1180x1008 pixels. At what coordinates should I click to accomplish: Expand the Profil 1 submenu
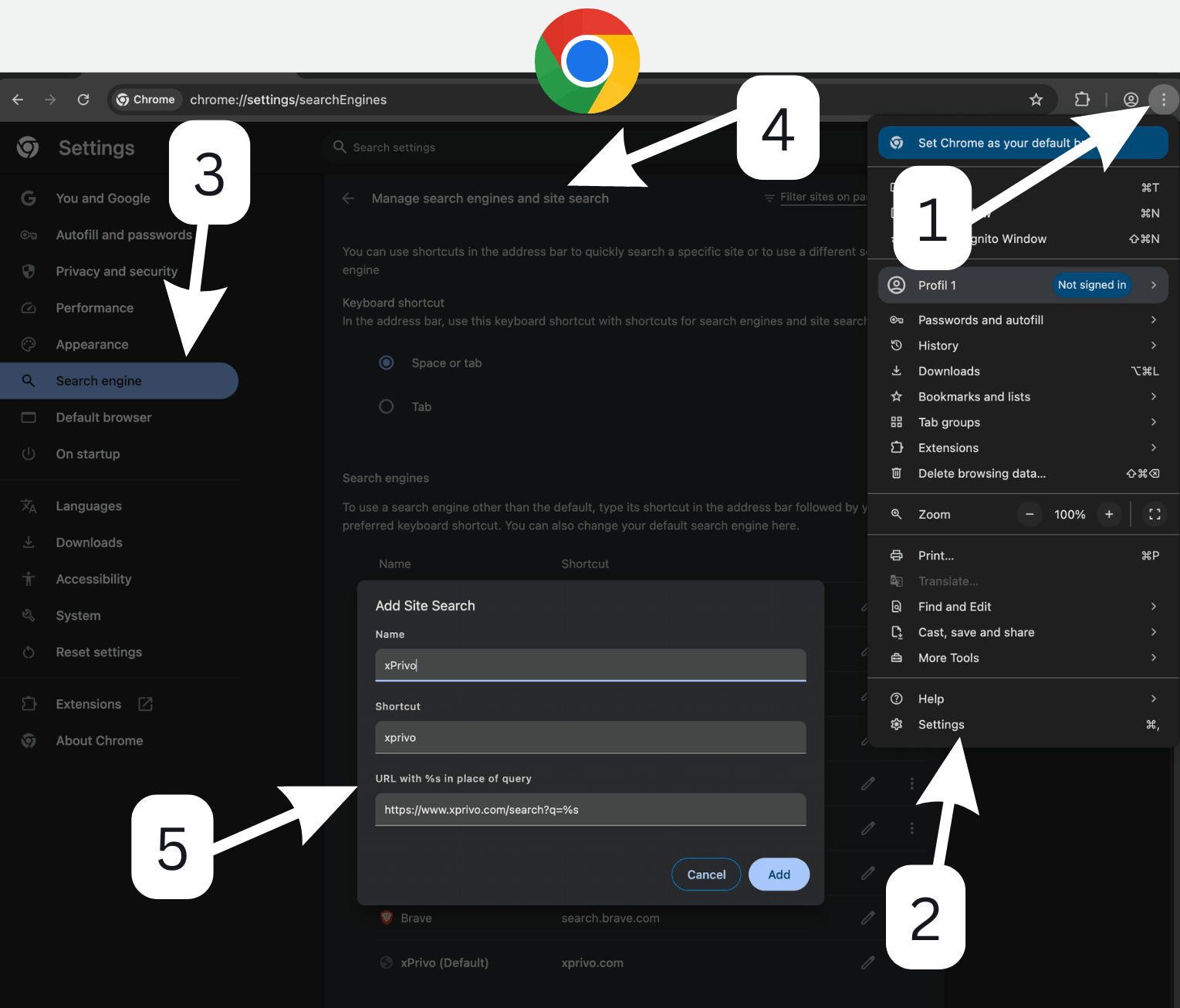click(1023, 285)
